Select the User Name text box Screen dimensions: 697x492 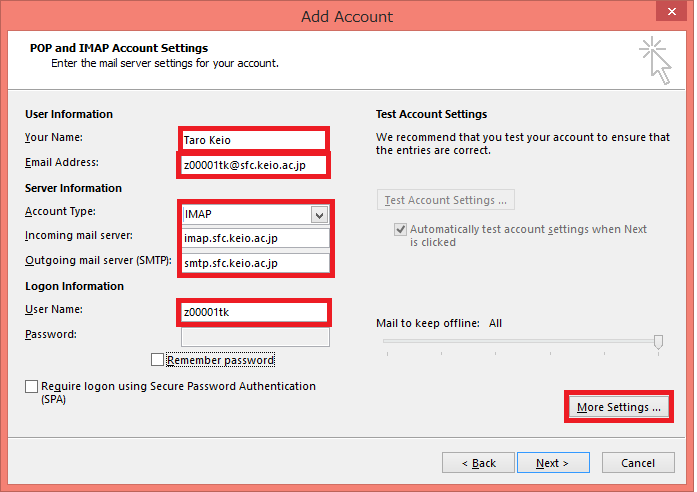click(253, 312)
